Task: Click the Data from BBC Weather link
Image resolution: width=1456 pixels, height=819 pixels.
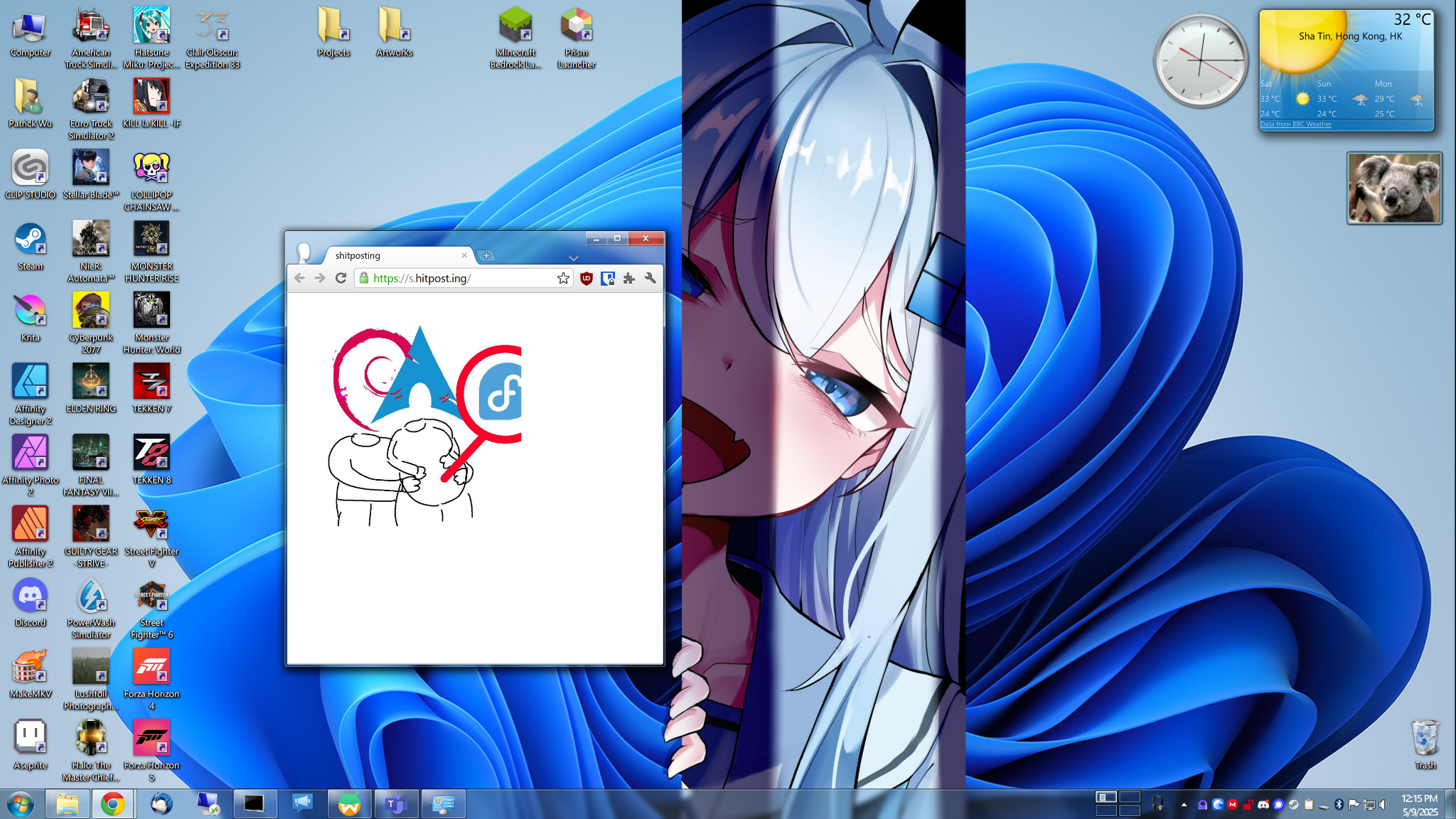Action: point(1295,124)
